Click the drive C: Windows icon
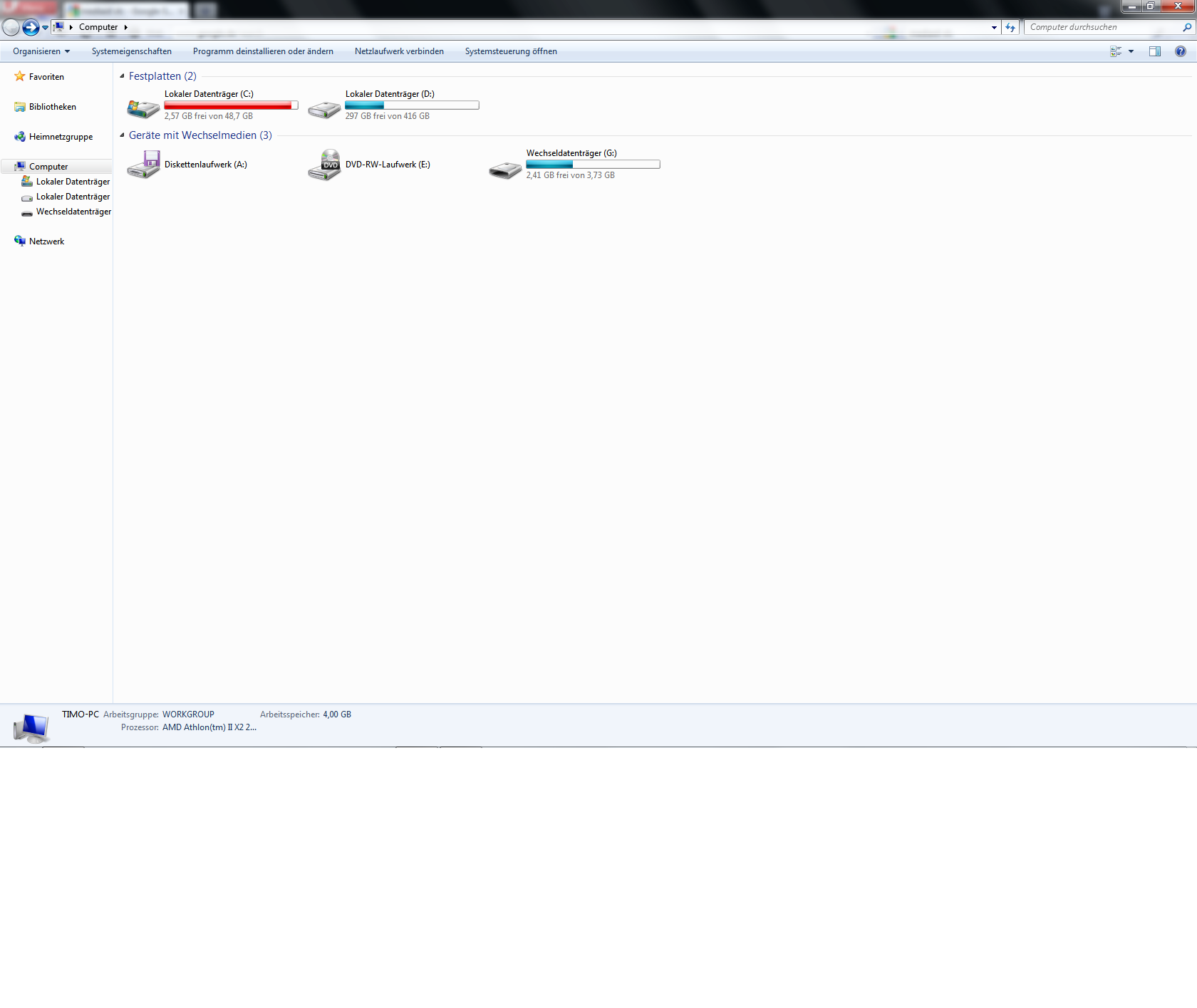 click(143, 108)
